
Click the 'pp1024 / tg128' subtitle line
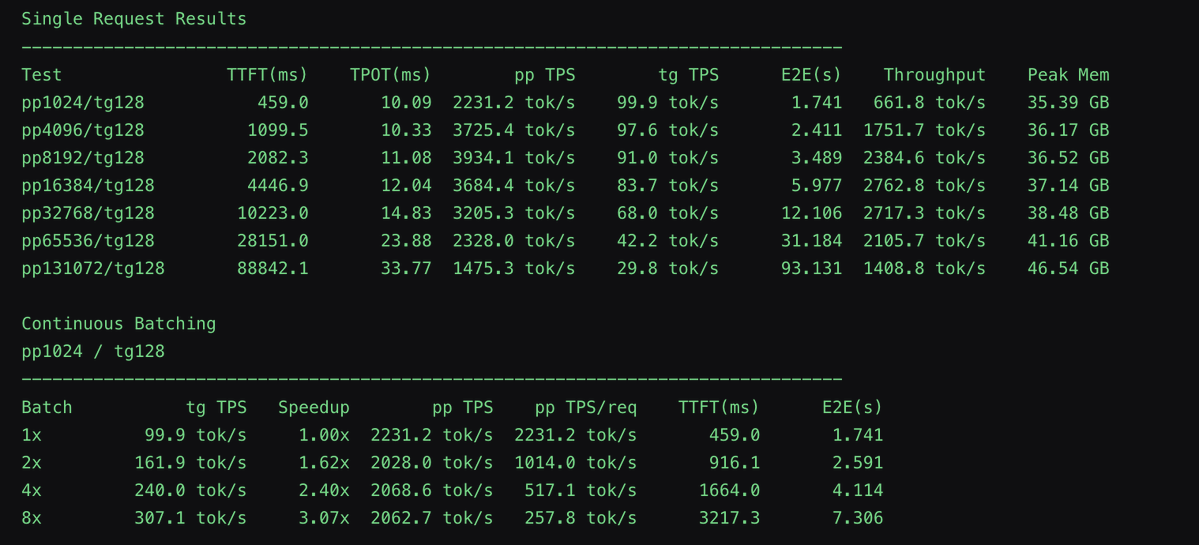tap(93, 352)
